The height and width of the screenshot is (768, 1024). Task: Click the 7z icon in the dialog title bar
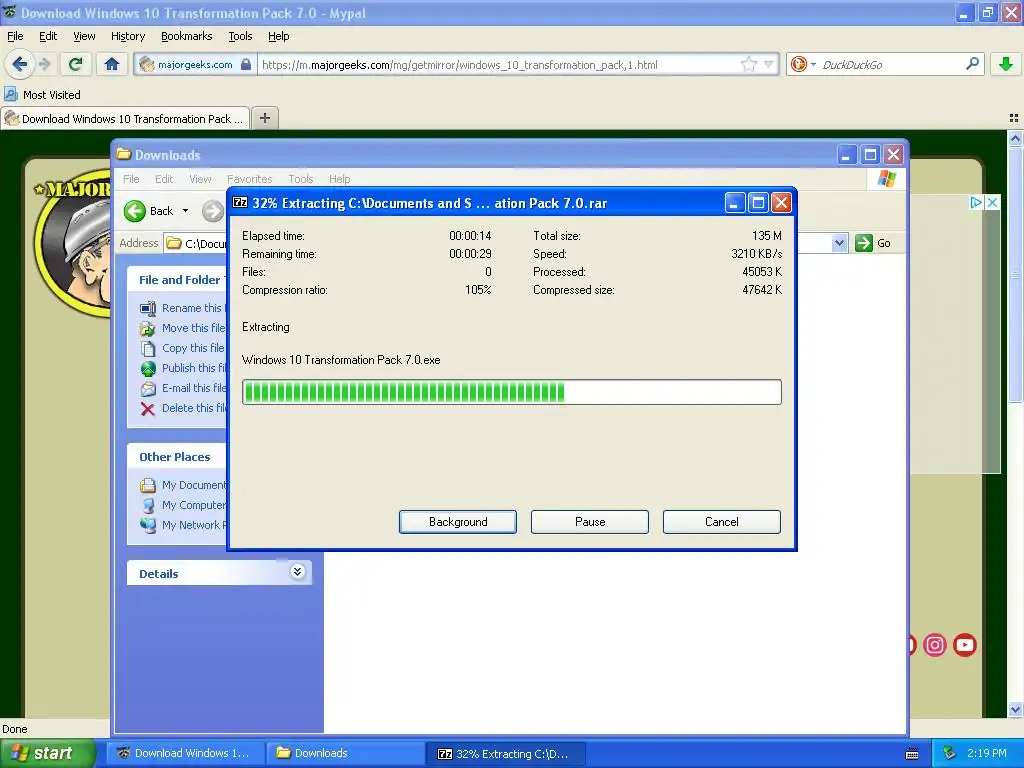pos(240,202)
